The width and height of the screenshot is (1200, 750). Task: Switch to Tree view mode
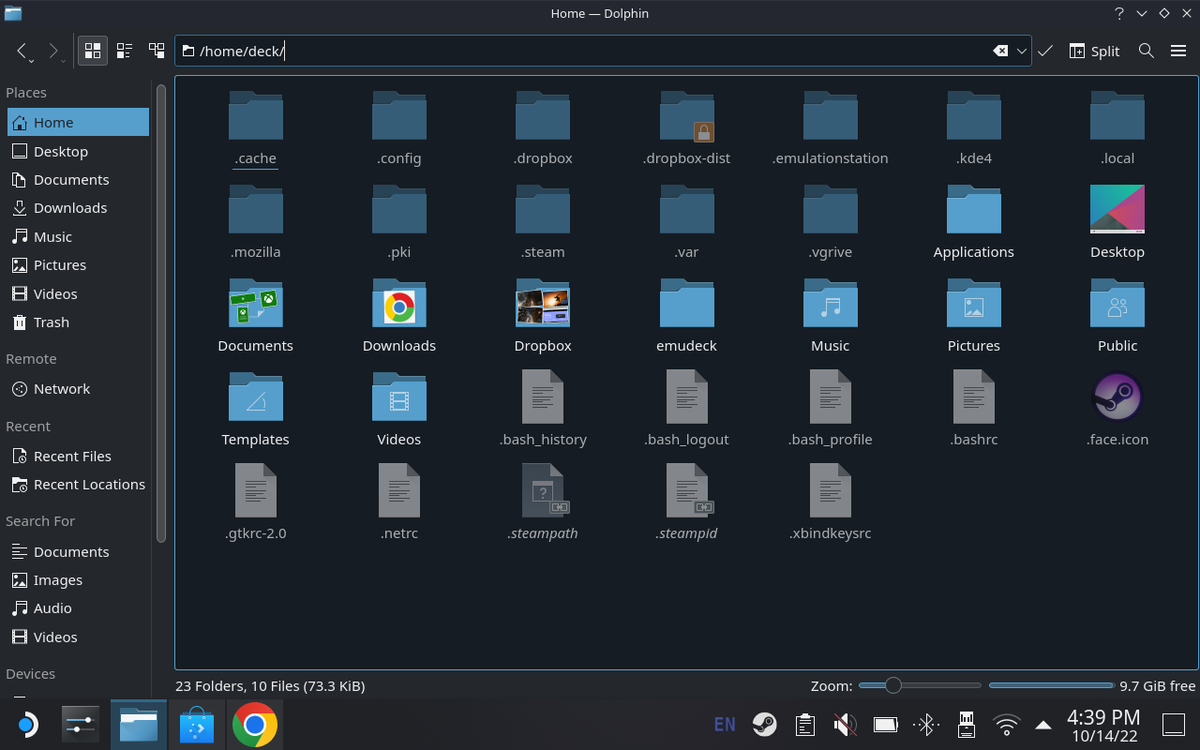(x=156, y=50)
